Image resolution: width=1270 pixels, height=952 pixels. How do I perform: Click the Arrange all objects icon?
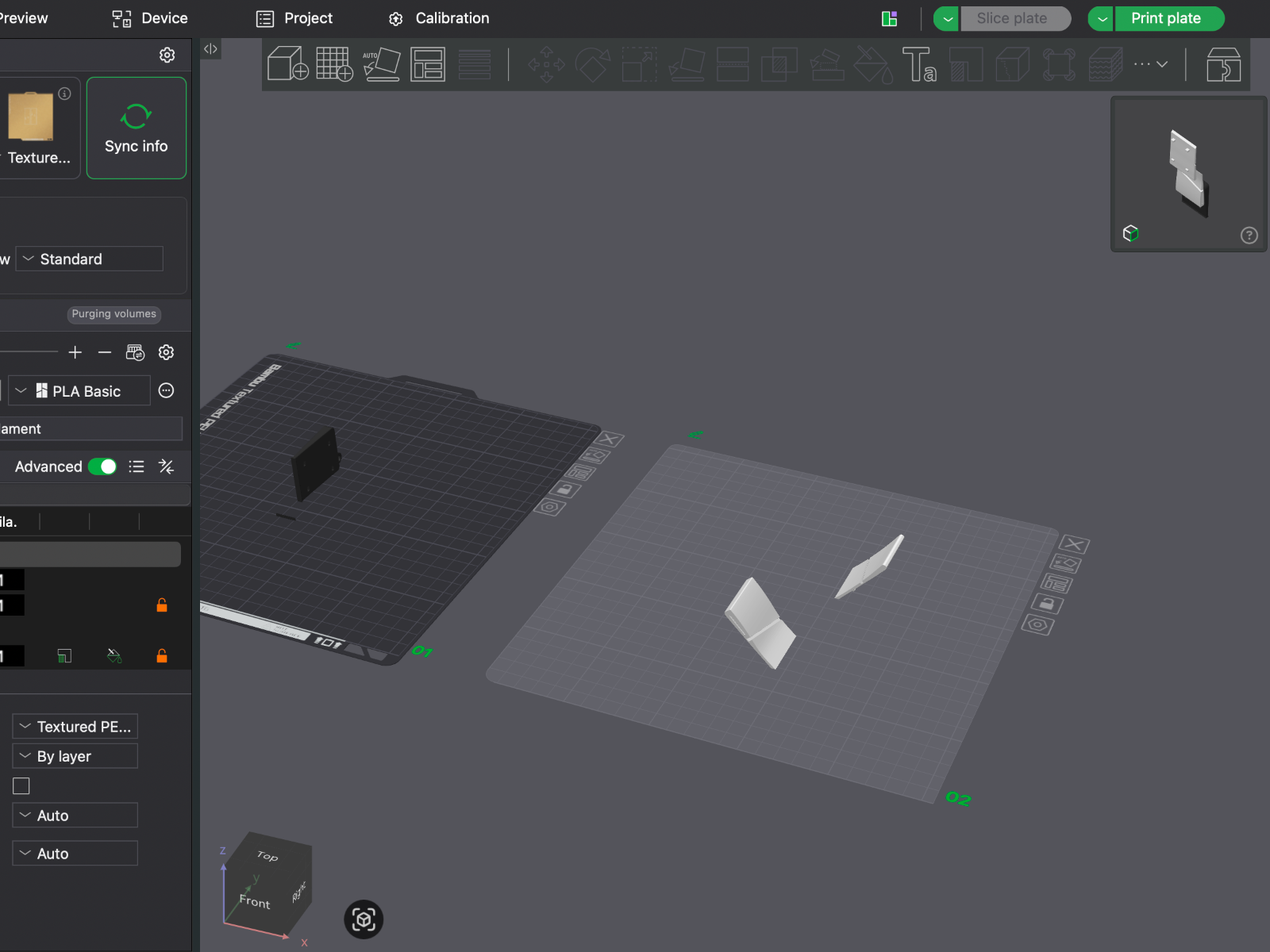428,63
